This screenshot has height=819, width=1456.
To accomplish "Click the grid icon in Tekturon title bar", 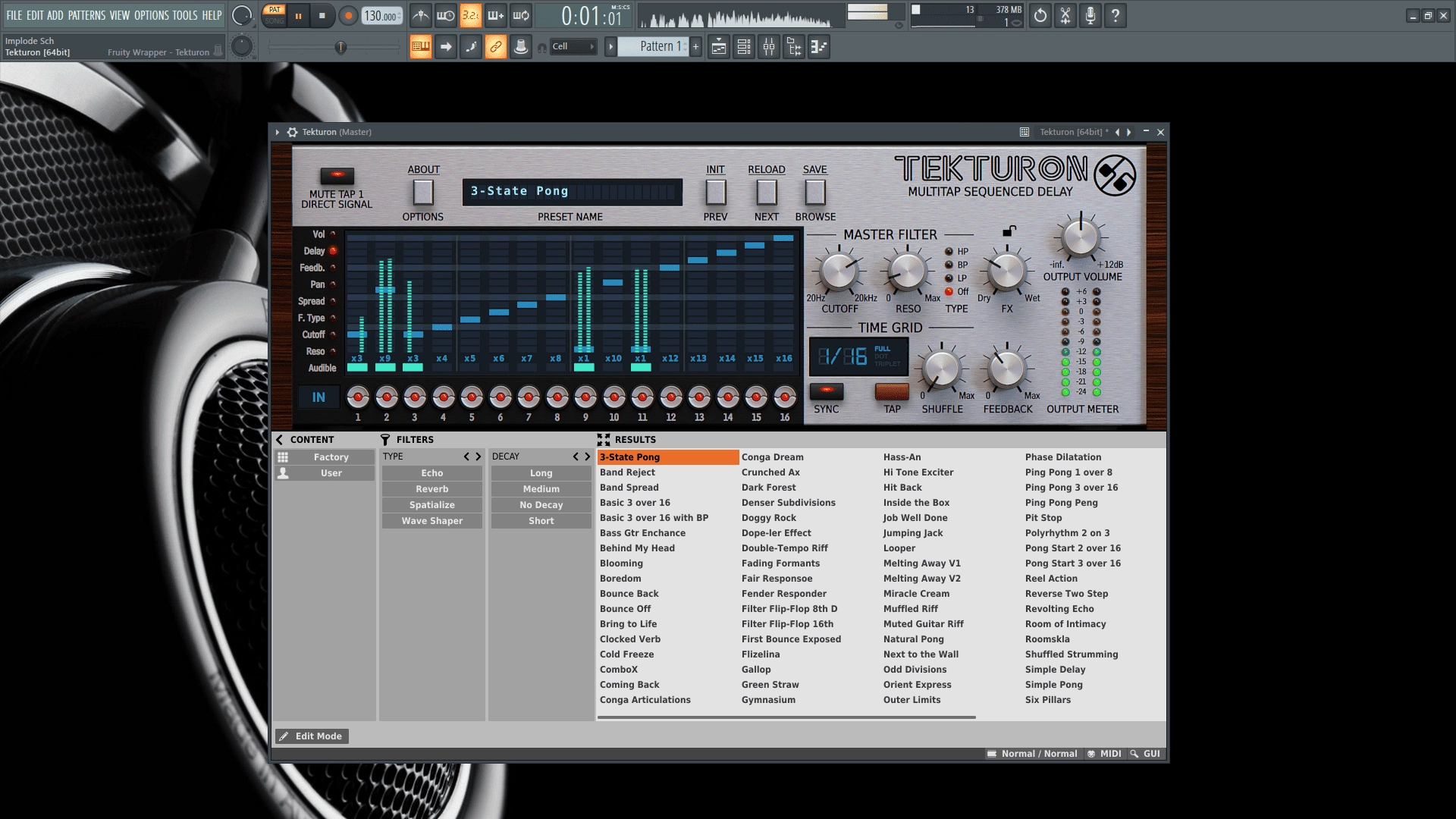I will pos(1025,132).
